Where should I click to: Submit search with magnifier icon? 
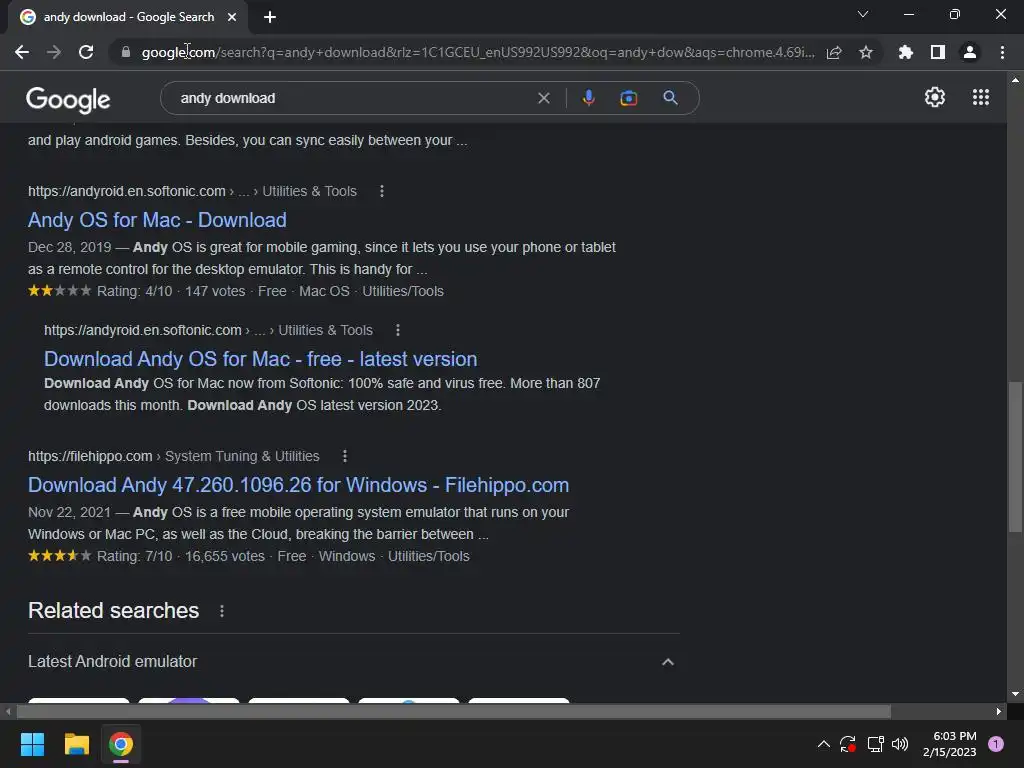click(670, 98)
